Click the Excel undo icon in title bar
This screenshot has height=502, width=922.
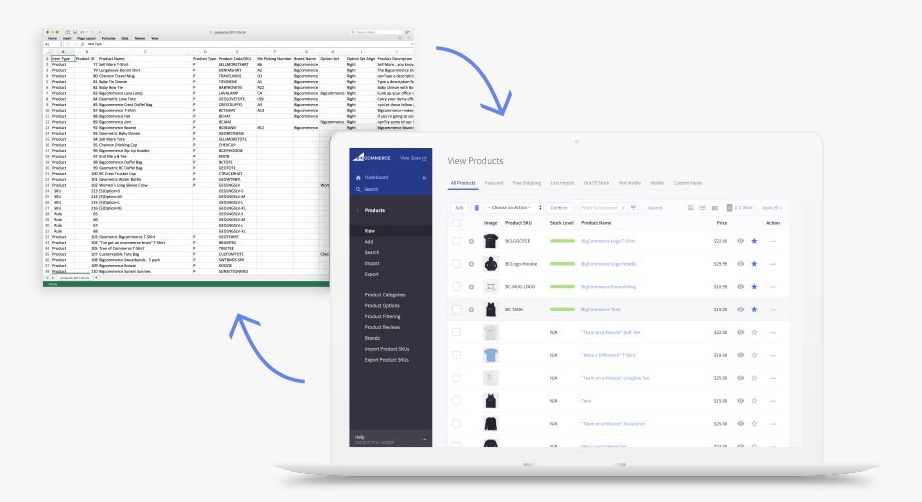(82, 32)
